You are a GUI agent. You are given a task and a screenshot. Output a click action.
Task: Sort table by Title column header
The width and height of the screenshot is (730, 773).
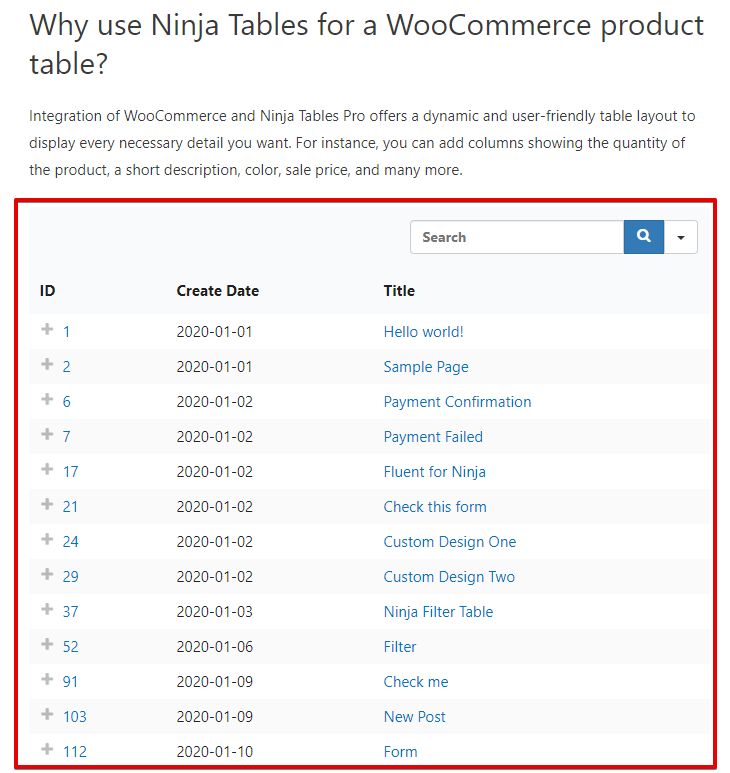(x=399, y=291)
